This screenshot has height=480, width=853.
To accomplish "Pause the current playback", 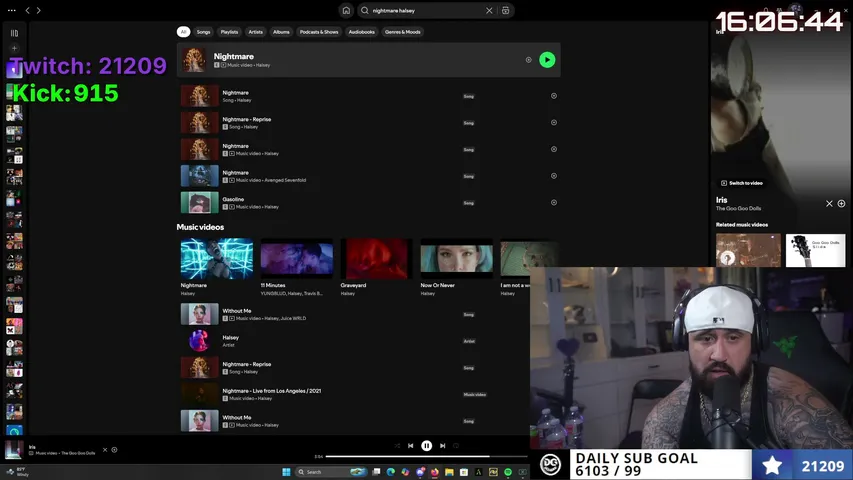I will [x=426, y=446].
